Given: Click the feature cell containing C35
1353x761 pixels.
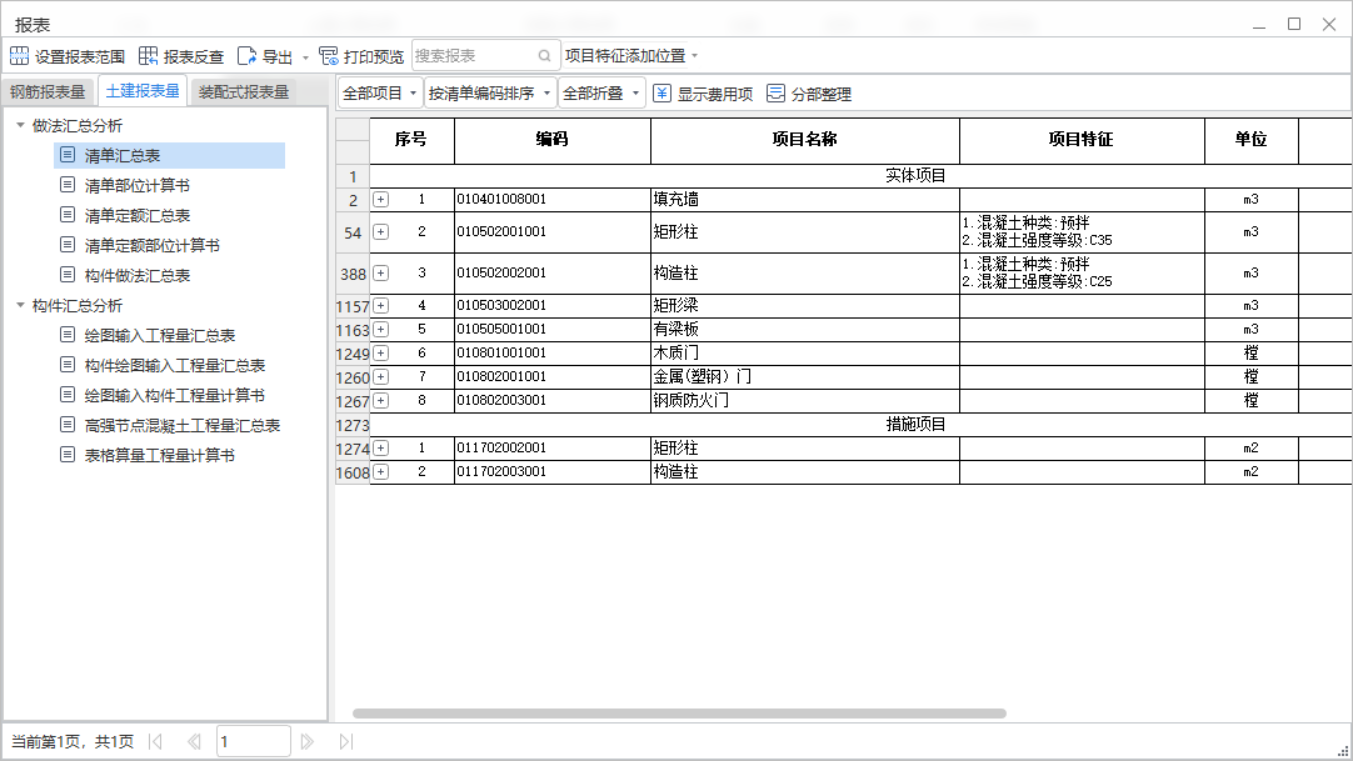Looking at the screenshot, I should click(x=1082, y=232).
